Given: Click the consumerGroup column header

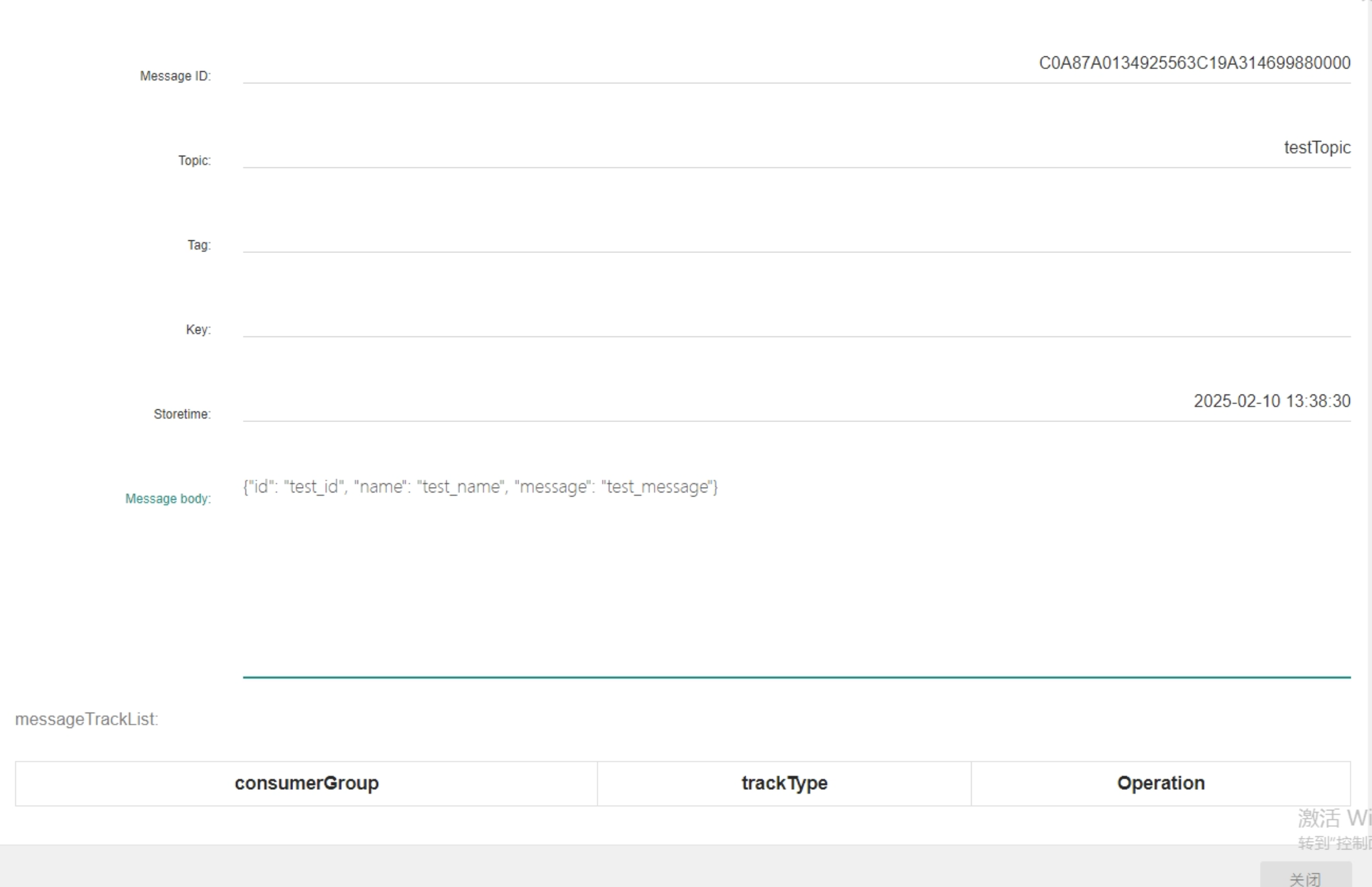Looking at the screenshot, I should pos(306,783).
